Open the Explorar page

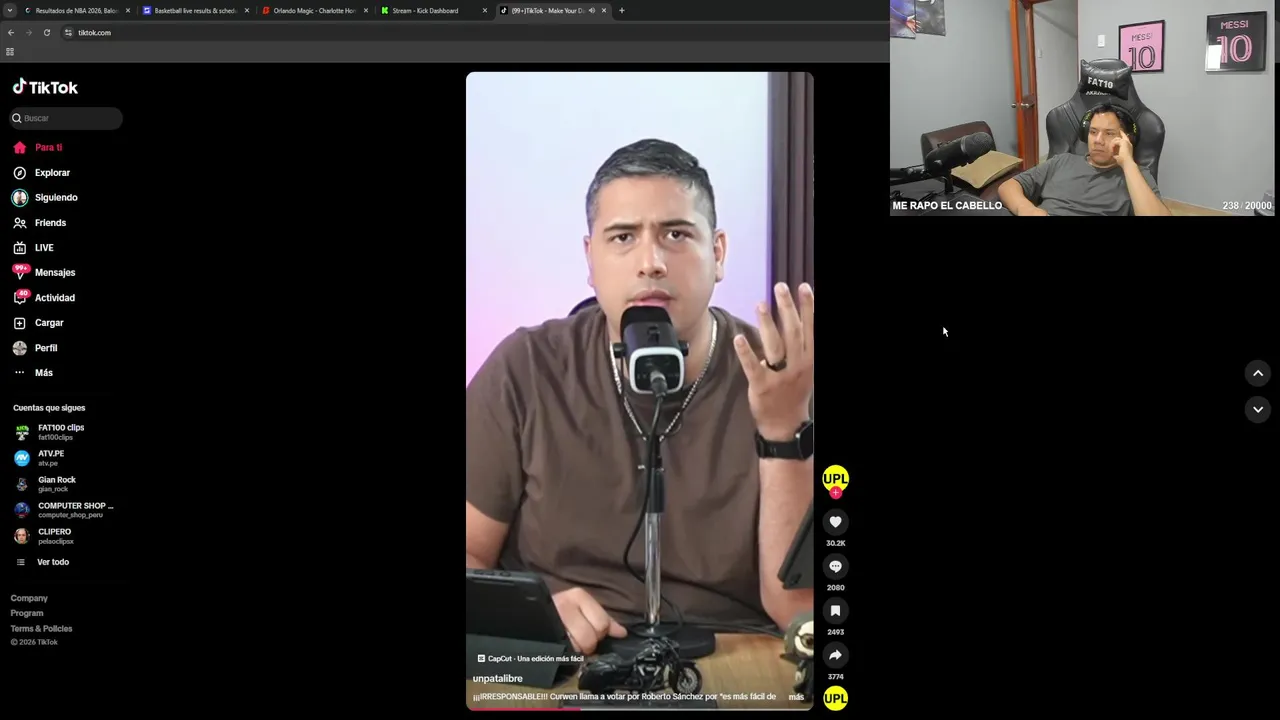52,173
